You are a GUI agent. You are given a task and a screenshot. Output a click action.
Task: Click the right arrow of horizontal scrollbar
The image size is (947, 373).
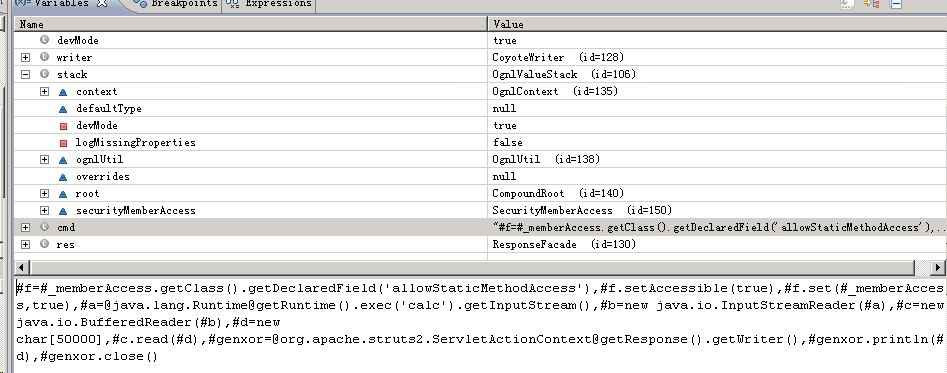[x=938, y=267]
